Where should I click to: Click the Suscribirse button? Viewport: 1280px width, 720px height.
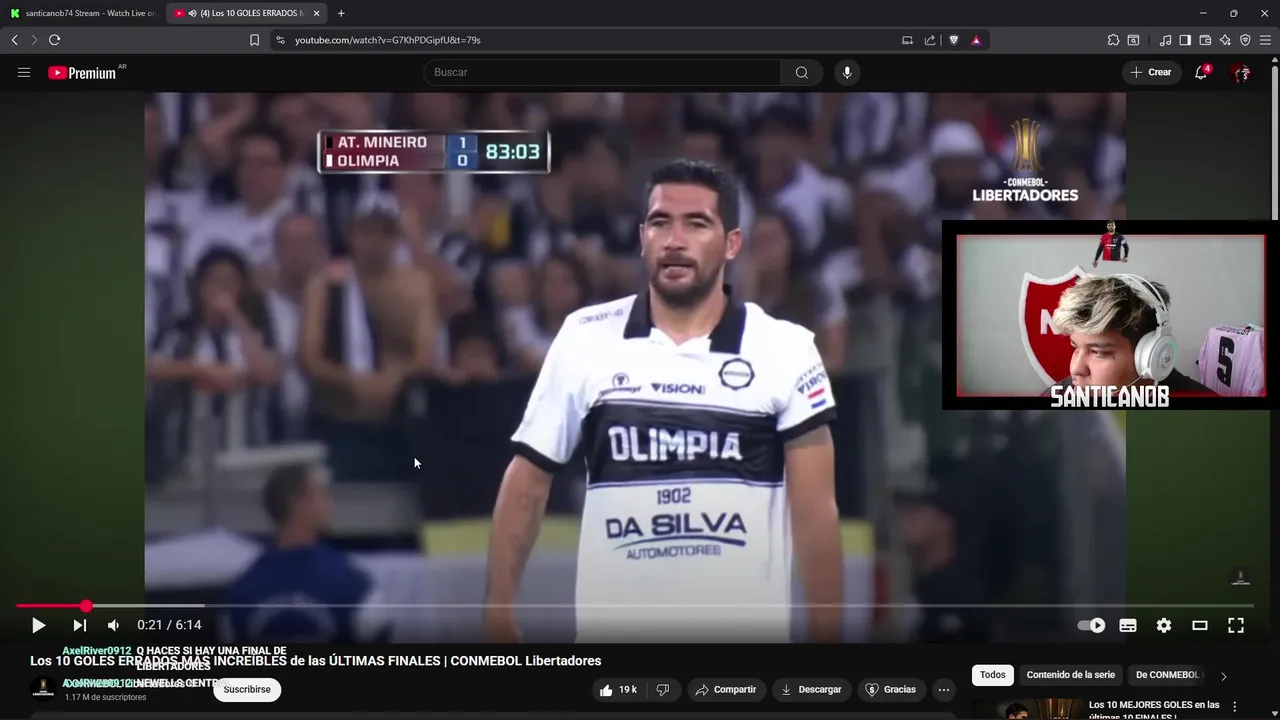coord(247,690)
